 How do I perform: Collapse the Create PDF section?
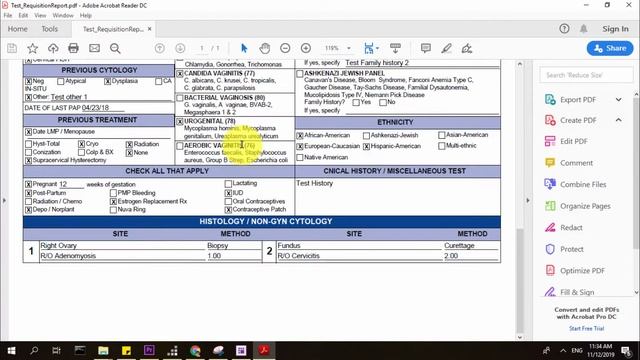click(619, 120)
